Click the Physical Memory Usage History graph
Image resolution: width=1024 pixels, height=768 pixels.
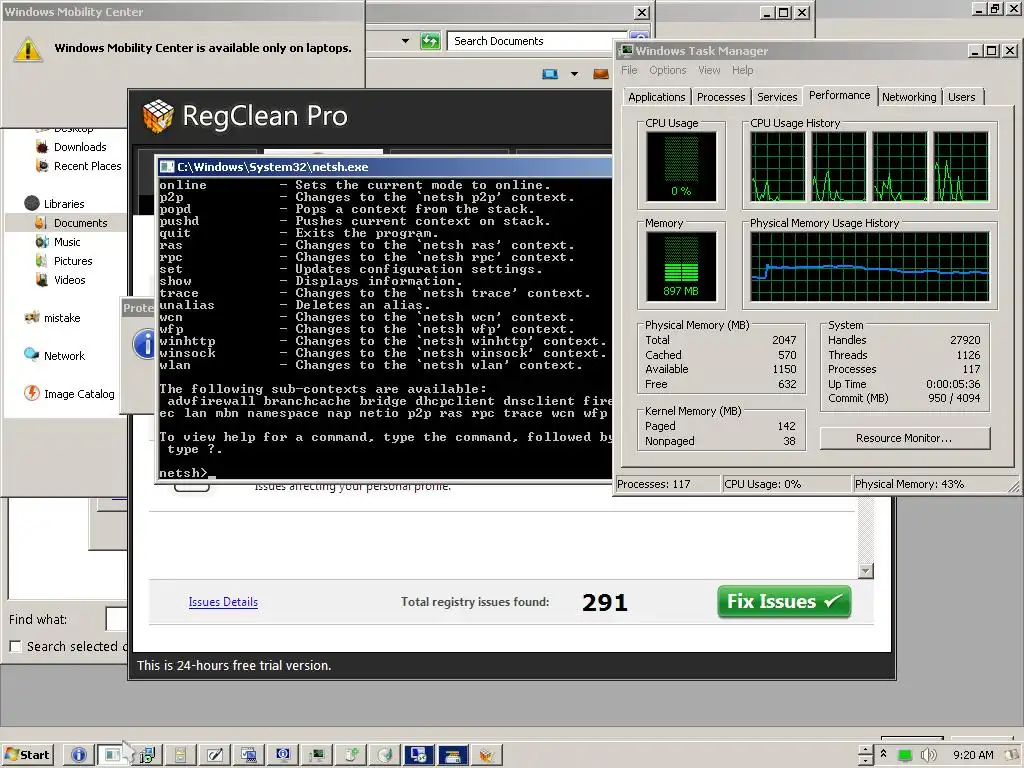[869, 266]
